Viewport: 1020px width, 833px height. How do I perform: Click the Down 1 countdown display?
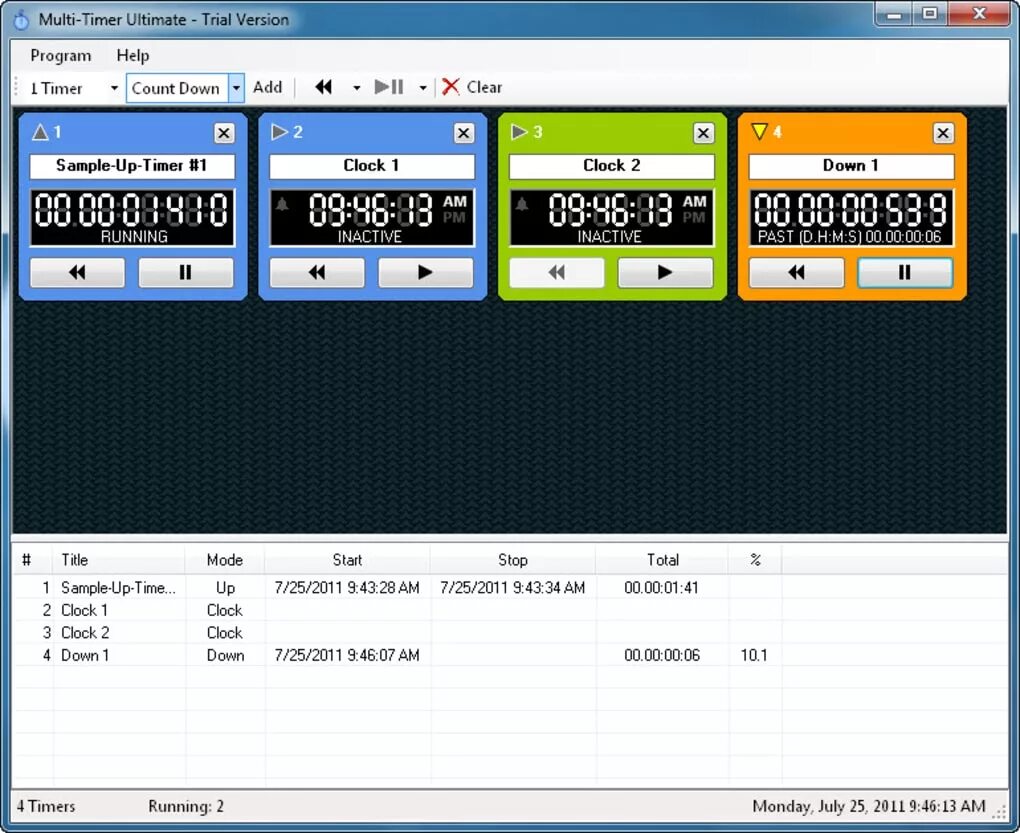pyautogui.click(x=851, y=218)
